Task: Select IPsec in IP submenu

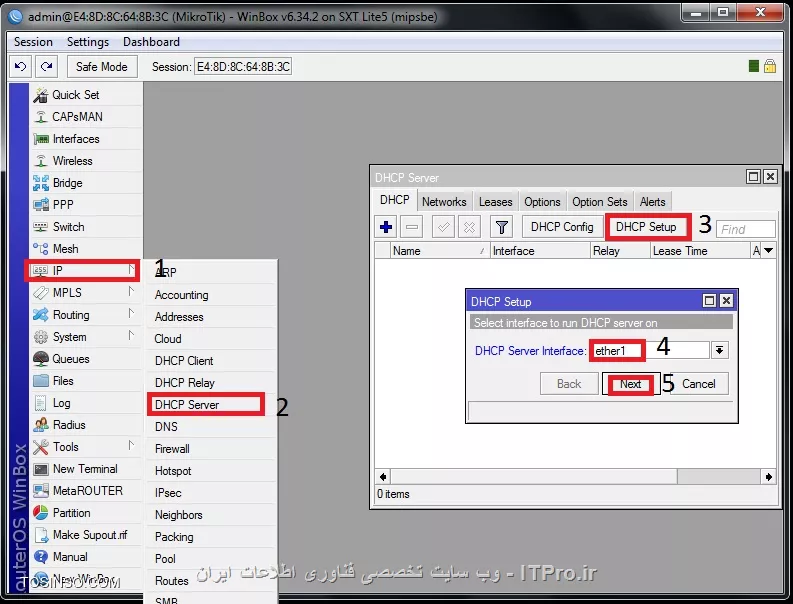Action: click(x=210, y=493)
